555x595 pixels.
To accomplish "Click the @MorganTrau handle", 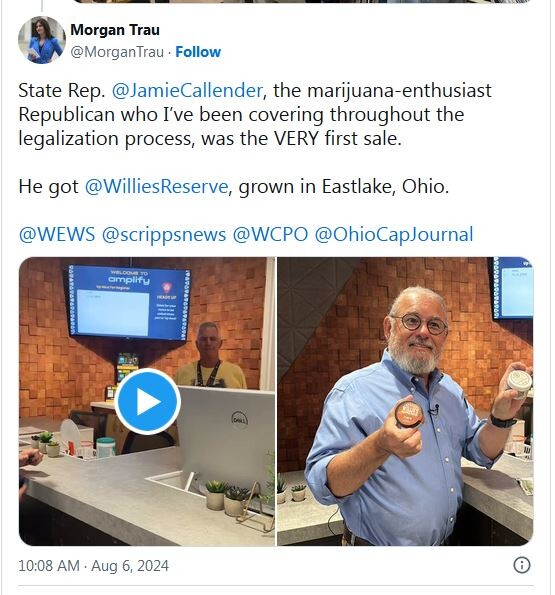I will click(117, 52).
